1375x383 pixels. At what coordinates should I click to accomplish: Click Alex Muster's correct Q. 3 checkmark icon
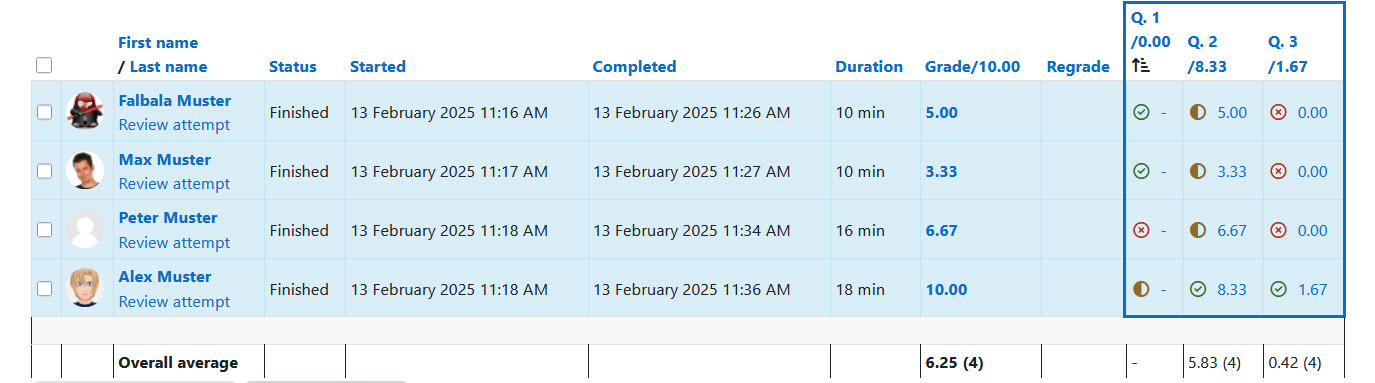pos(1278,290)
